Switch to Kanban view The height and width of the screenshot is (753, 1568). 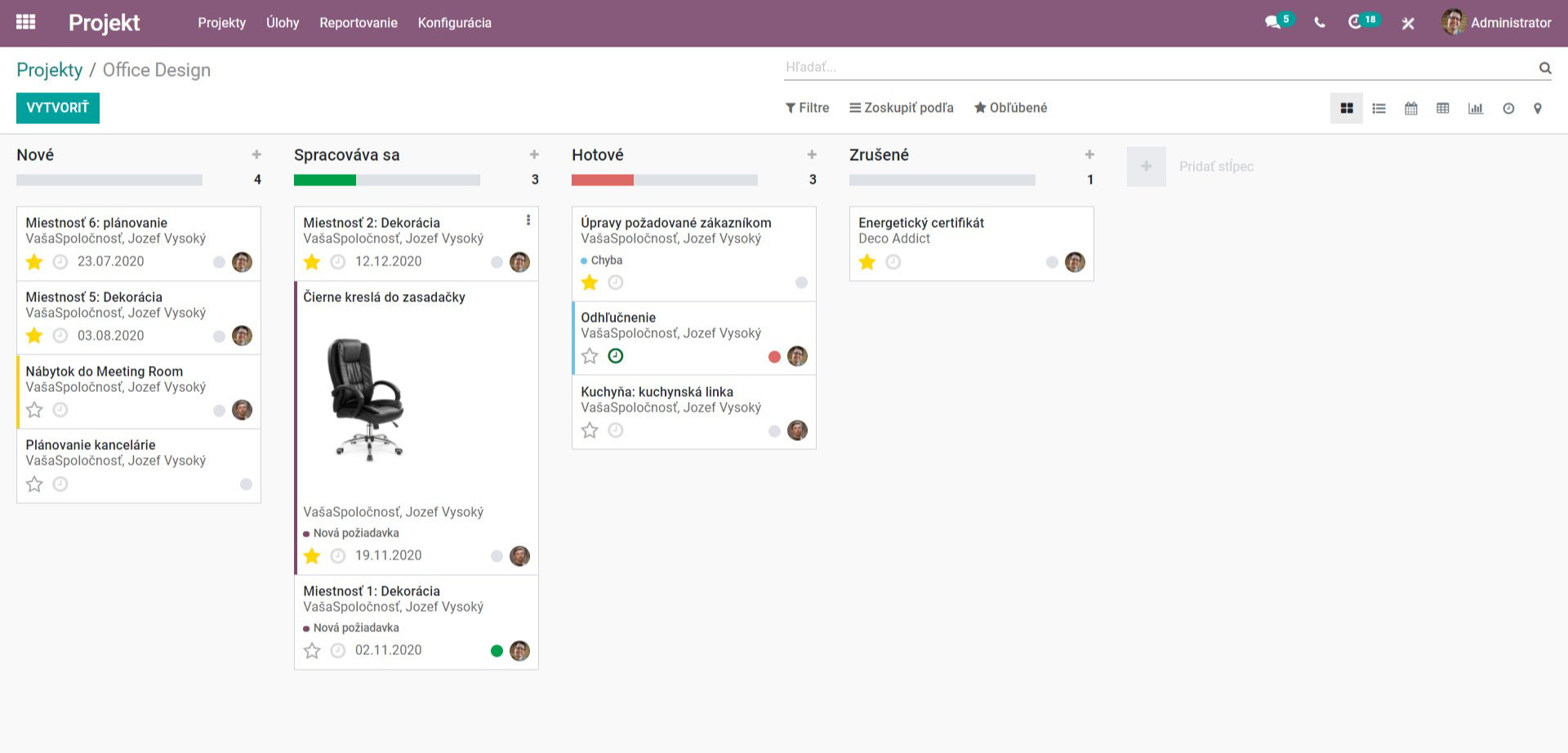point(1347,108)
